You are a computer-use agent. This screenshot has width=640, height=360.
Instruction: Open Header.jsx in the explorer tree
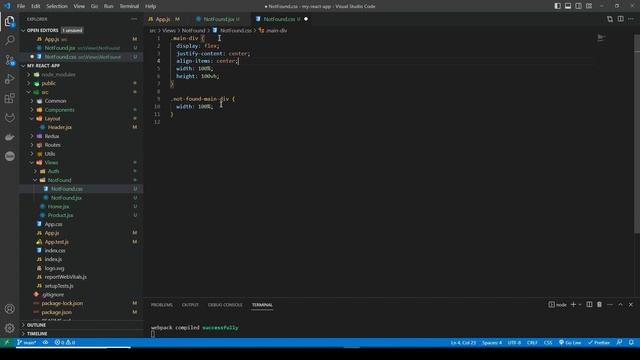60,127
